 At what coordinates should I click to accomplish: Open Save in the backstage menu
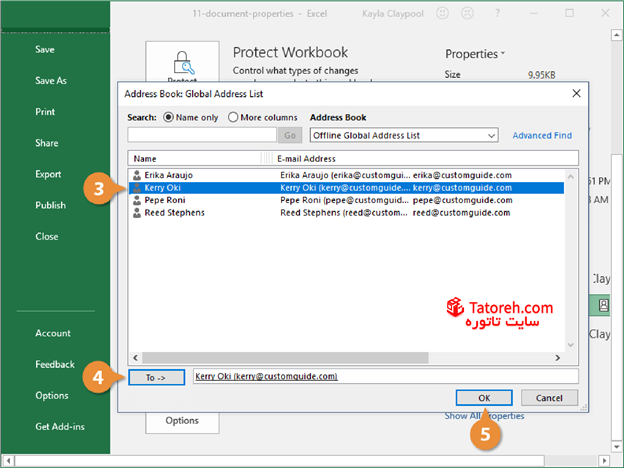tap(45, 49)
